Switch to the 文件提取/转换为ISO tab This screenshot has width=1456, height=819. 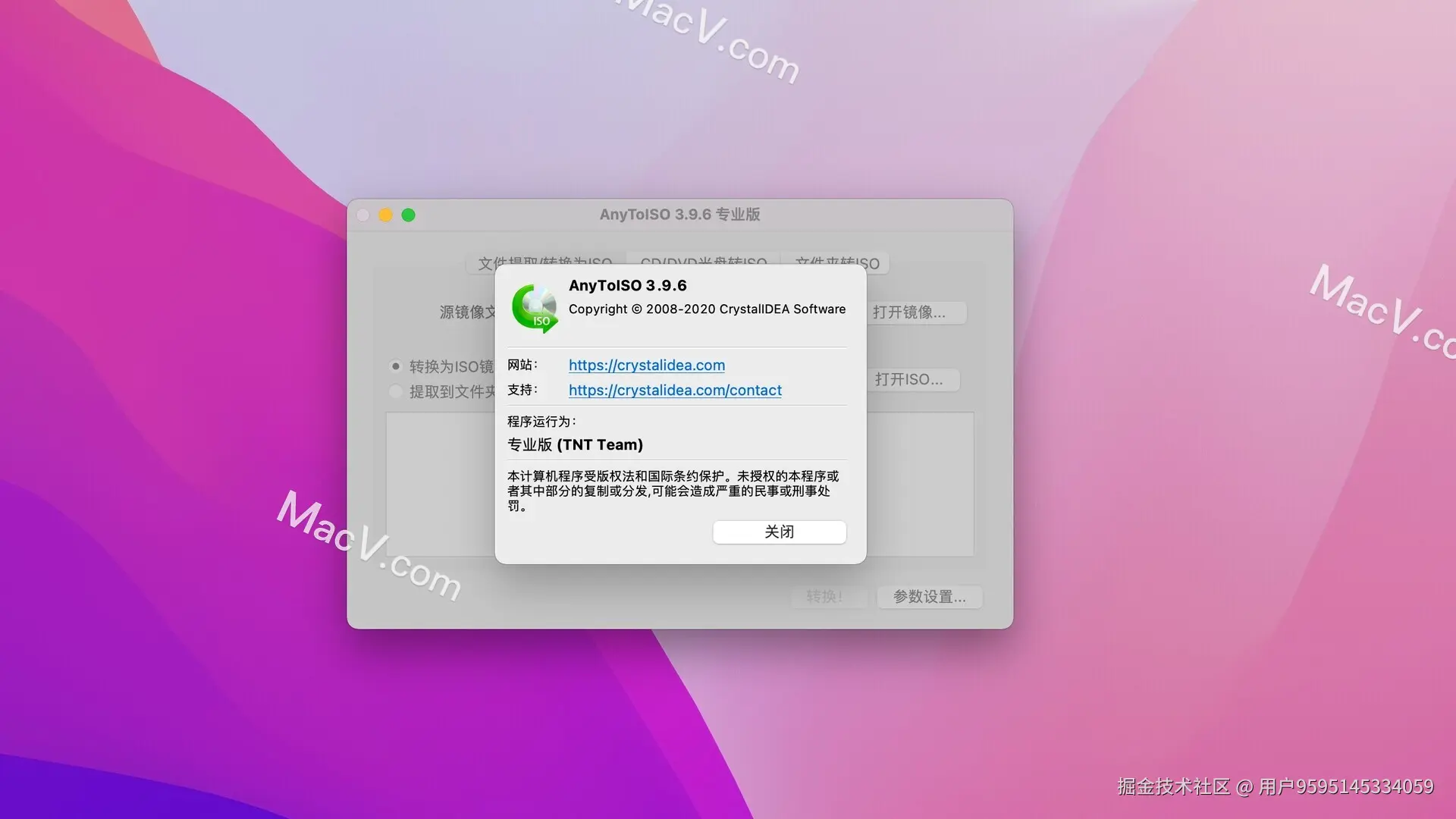point(545,263)
